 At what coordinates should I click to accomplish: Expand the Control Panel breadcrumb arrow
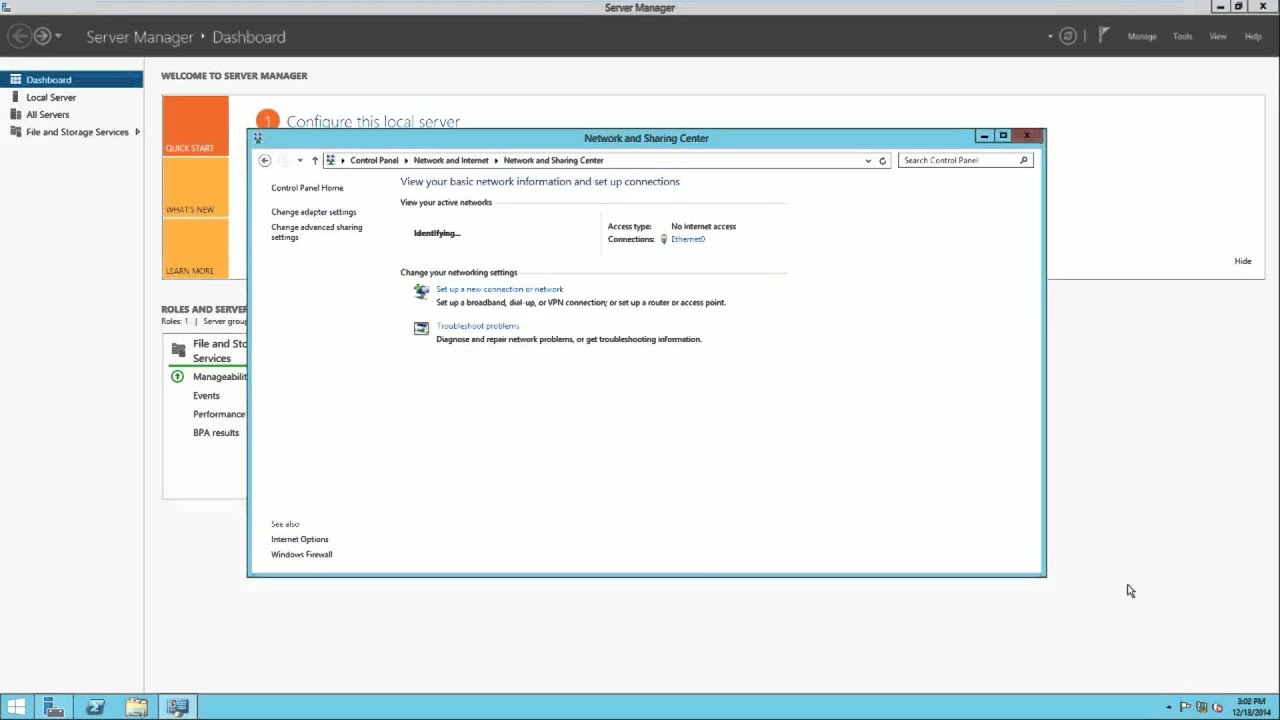tap(406, 160)
